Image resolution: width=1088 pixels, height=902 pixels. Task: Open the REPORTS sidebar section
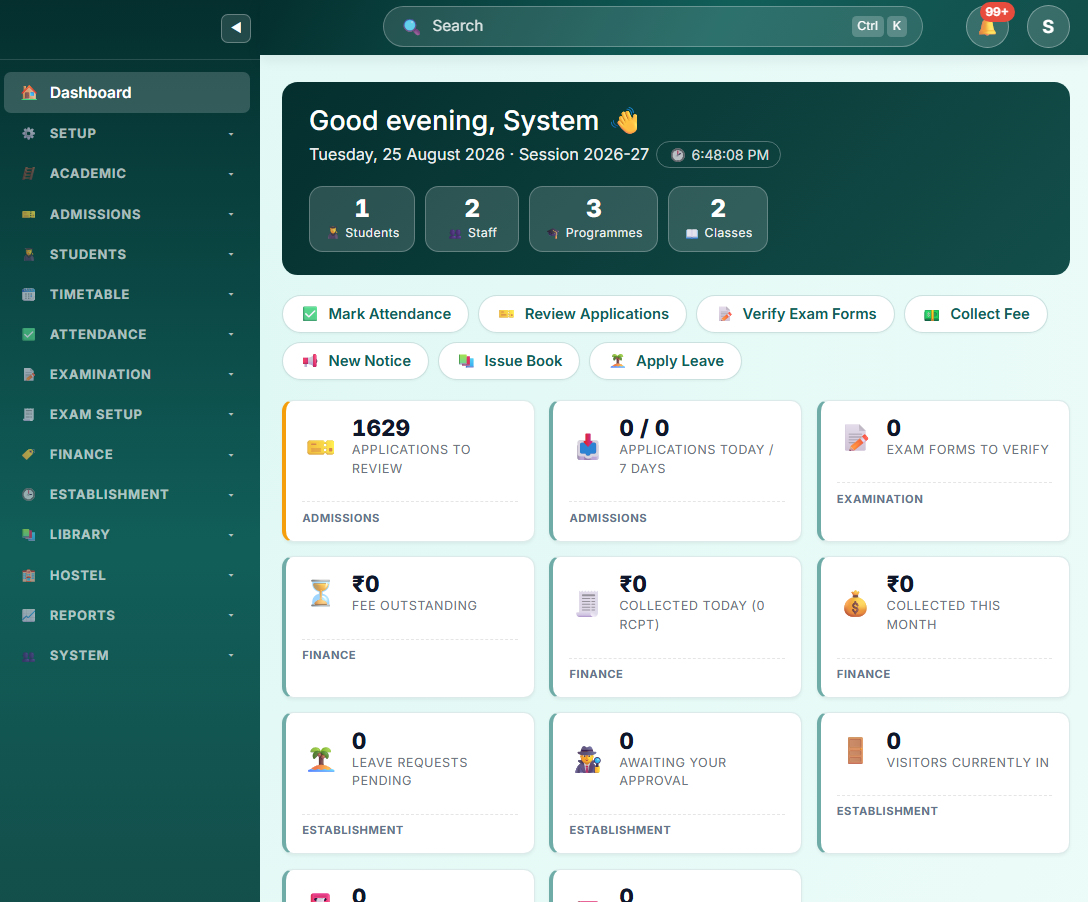click(127, 615)
